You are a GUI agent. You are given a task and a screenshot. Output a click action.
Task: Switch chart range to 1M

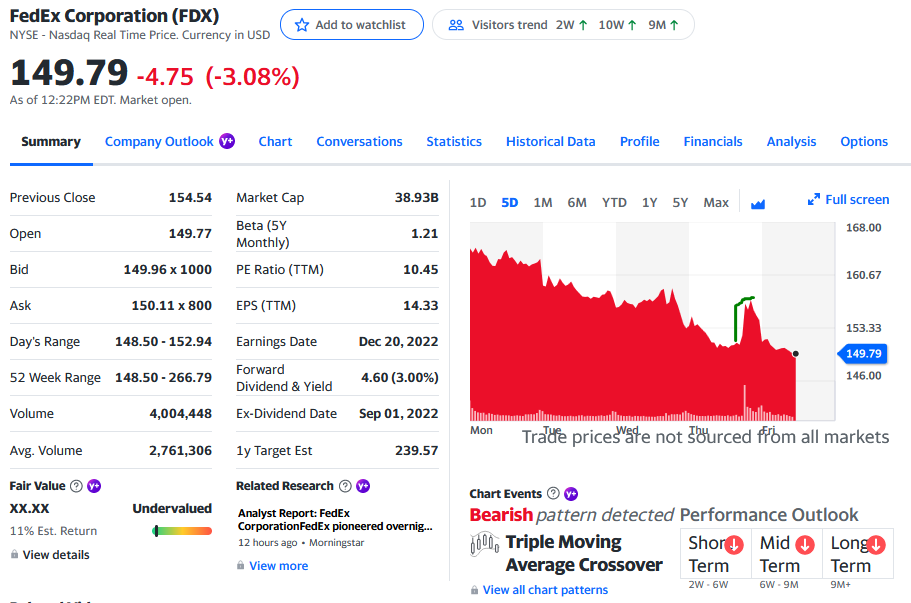click(x=543, y=203)
